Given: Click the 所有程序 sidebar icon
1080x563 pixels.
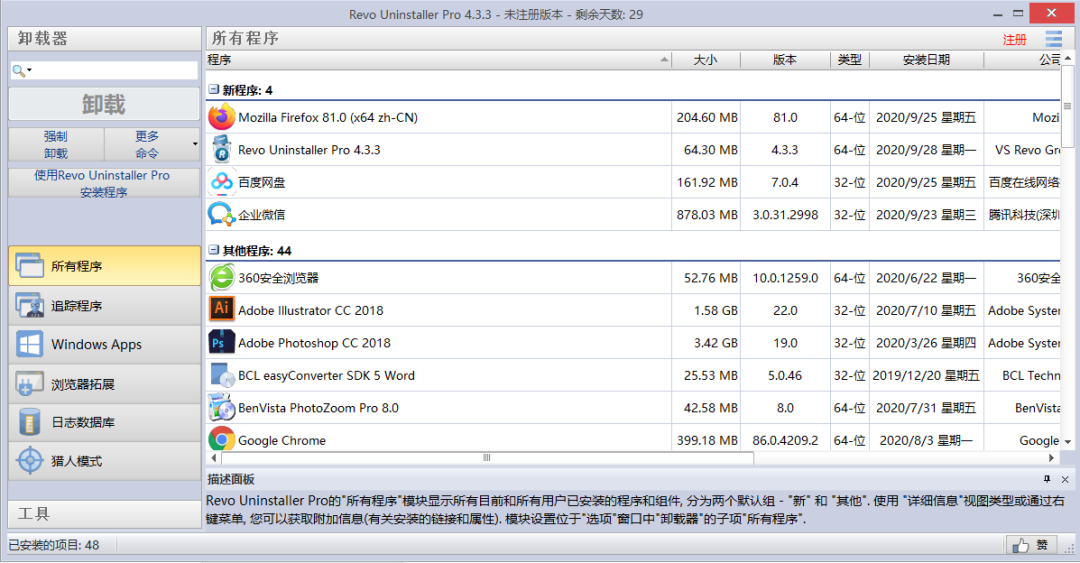Looking at the screenshot, I should tap(30, 266).
